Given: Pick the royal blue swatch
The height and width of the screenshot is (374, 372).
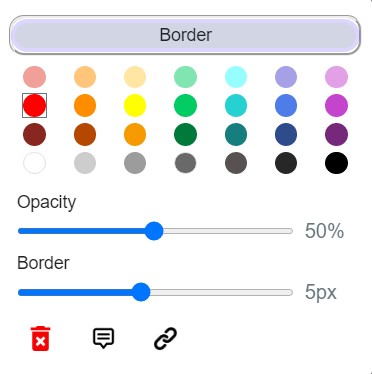Looking at the screenshot, I should [286, 105].
